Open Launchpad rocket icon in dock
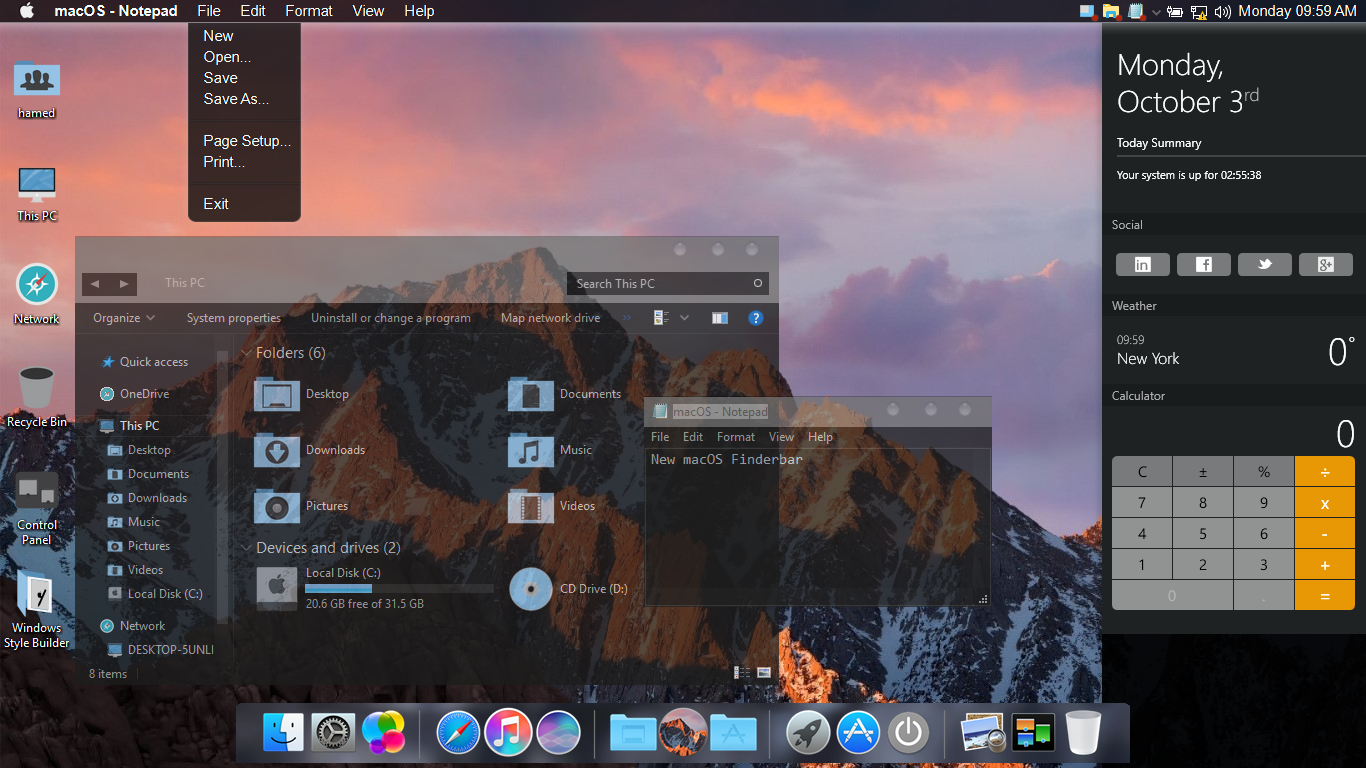 [x=807, y=733]
